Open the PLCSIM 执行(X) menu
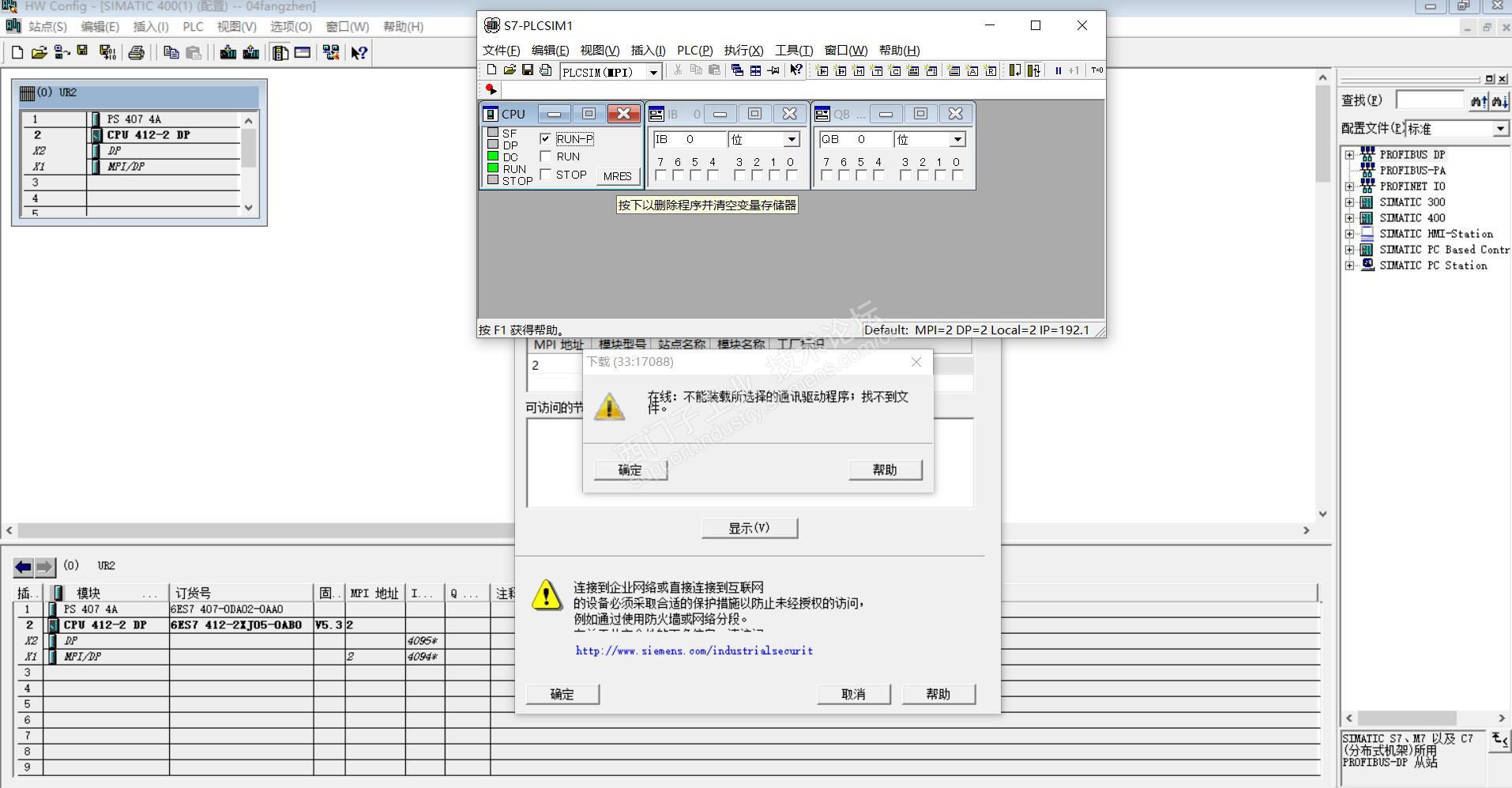Screen dimensions: 1512x788 (x=744, y=50)
